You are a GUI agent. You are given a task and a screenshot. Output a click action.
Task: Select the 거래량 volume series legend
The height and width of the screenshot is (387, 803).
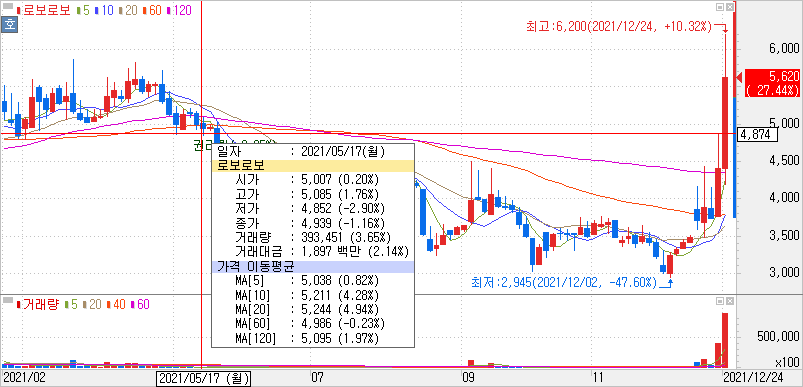[38, 304]
